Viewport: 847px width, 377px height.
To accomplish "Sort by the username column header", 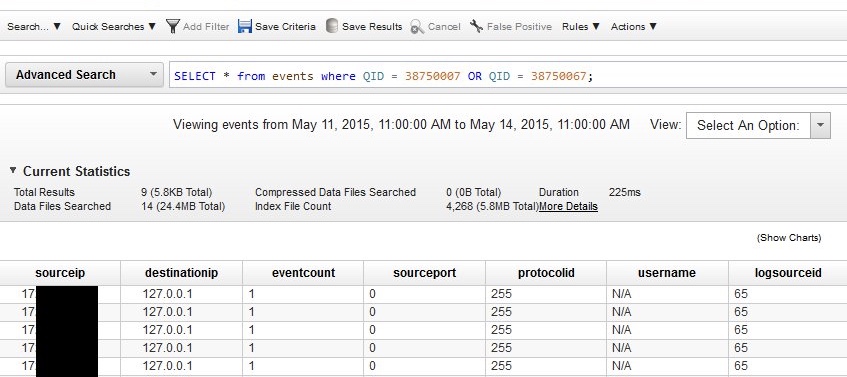I will click(x=667, y=273).
